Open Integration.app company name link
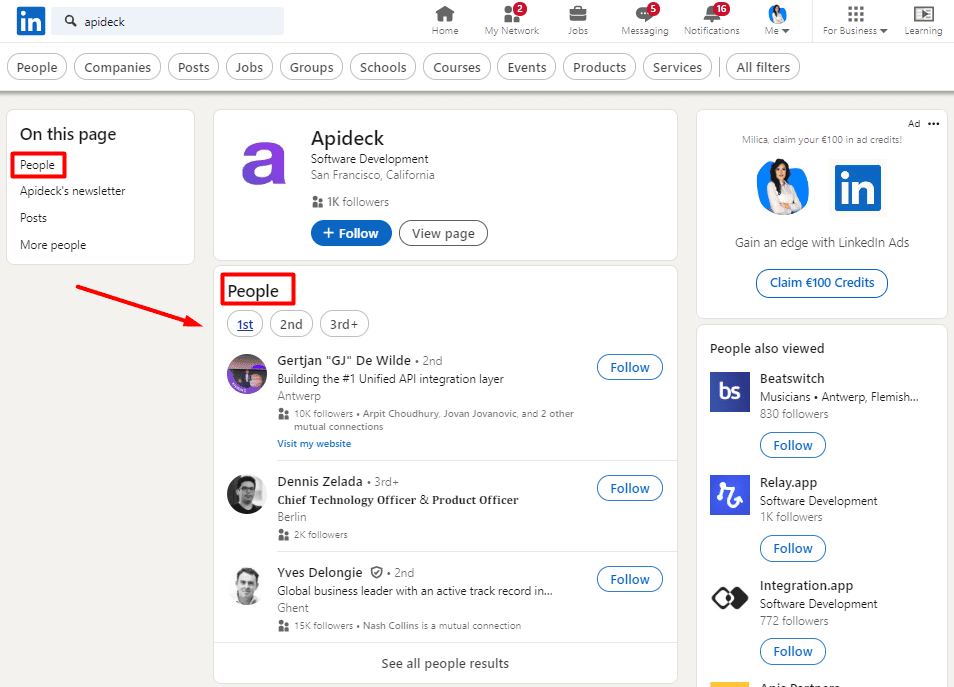Image resolution: width=954 pixels, height=687 pixels. 806,585
